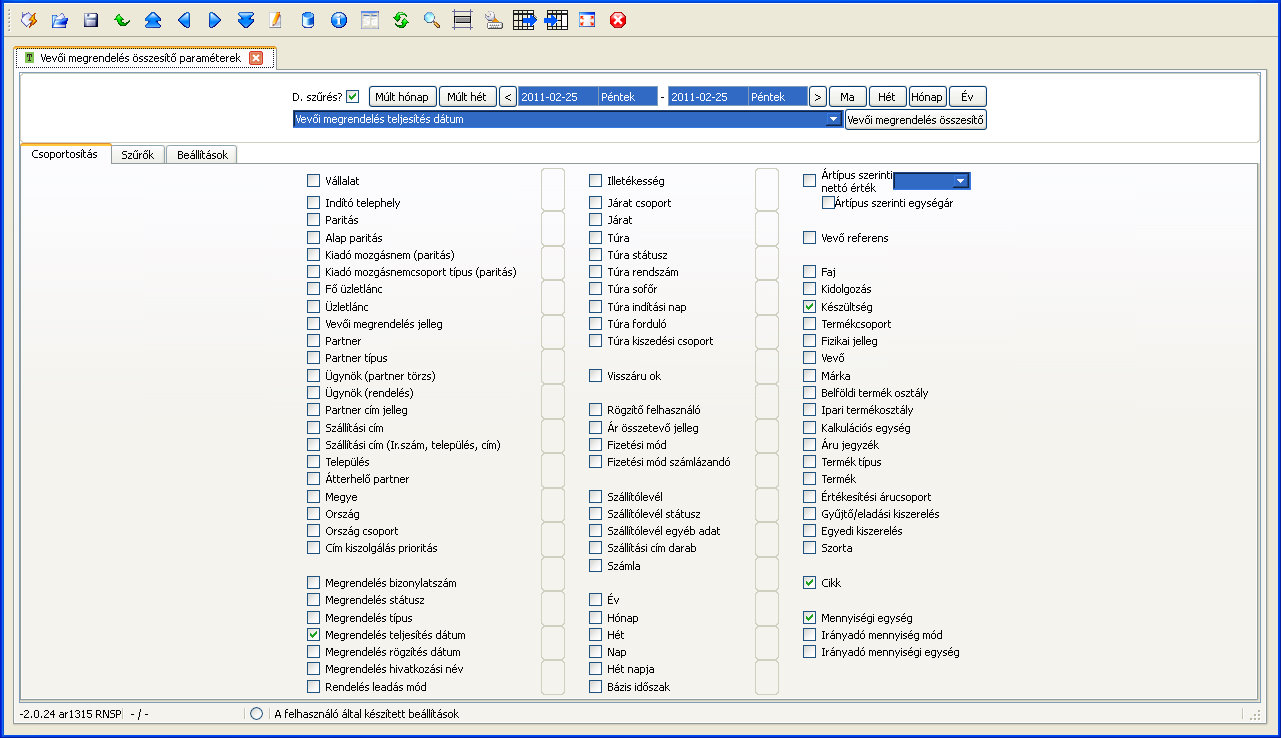Switch to the Szűrők tab
1281x738 pixels.
(x=137, y=155)
